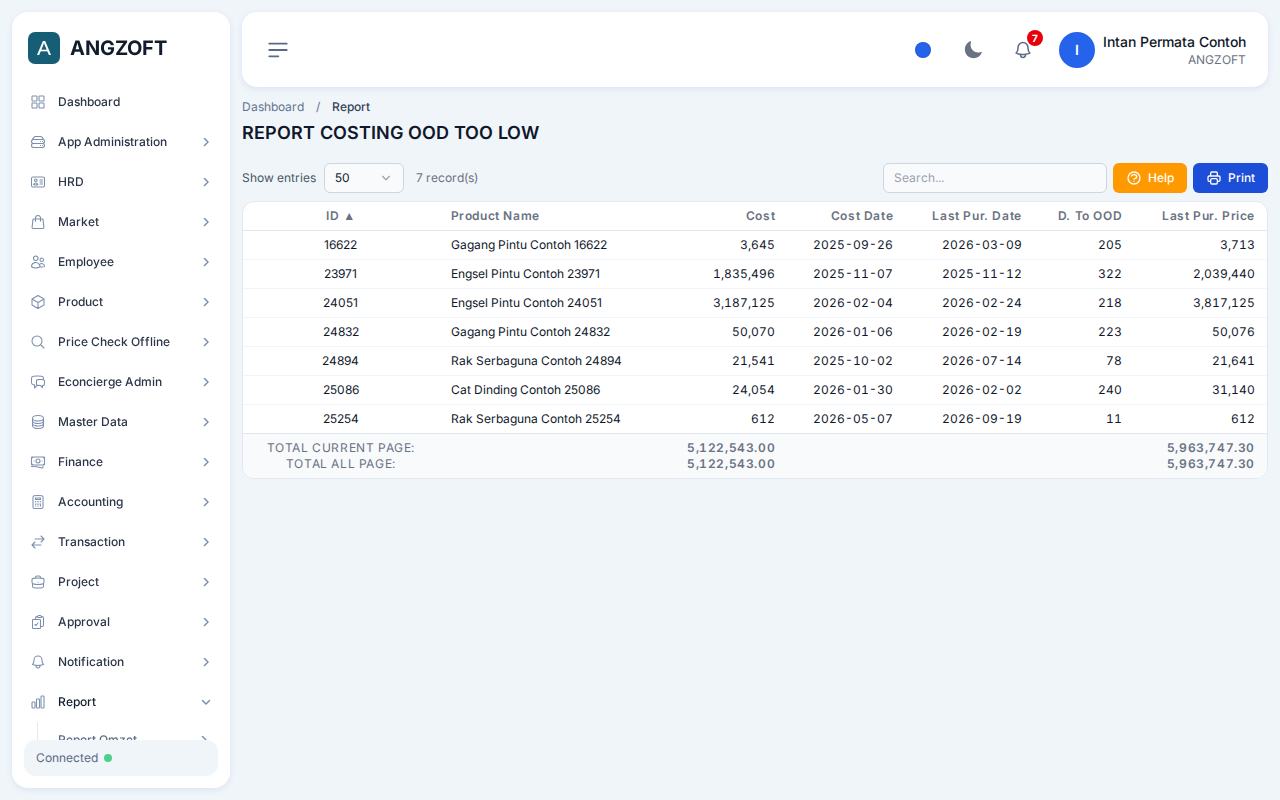Sort by the Cost Date column header
This screenshot has width=1280, height=800.
862,216
